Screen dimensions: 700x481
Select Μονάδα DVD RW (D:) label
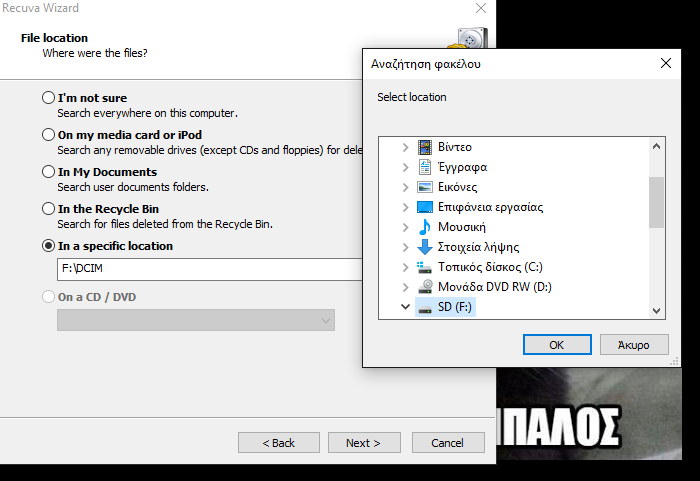coord(495,287)
